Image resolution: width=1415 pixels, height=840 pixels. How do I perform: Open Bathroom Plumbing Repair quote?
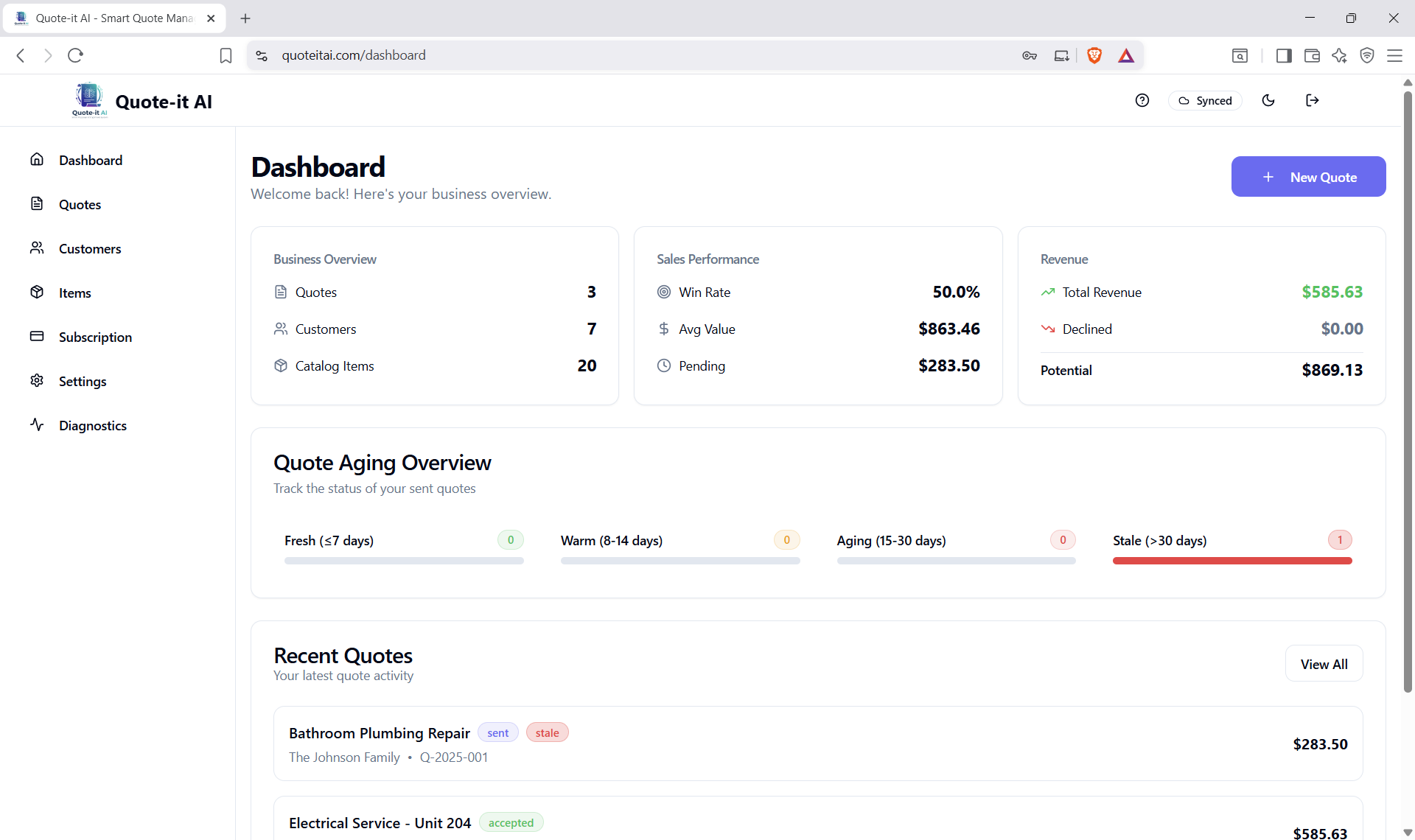tap(379, 733)
